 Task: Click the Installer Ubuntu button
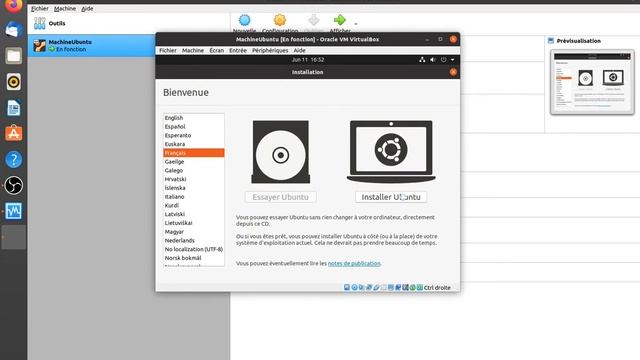coord(391,197)
